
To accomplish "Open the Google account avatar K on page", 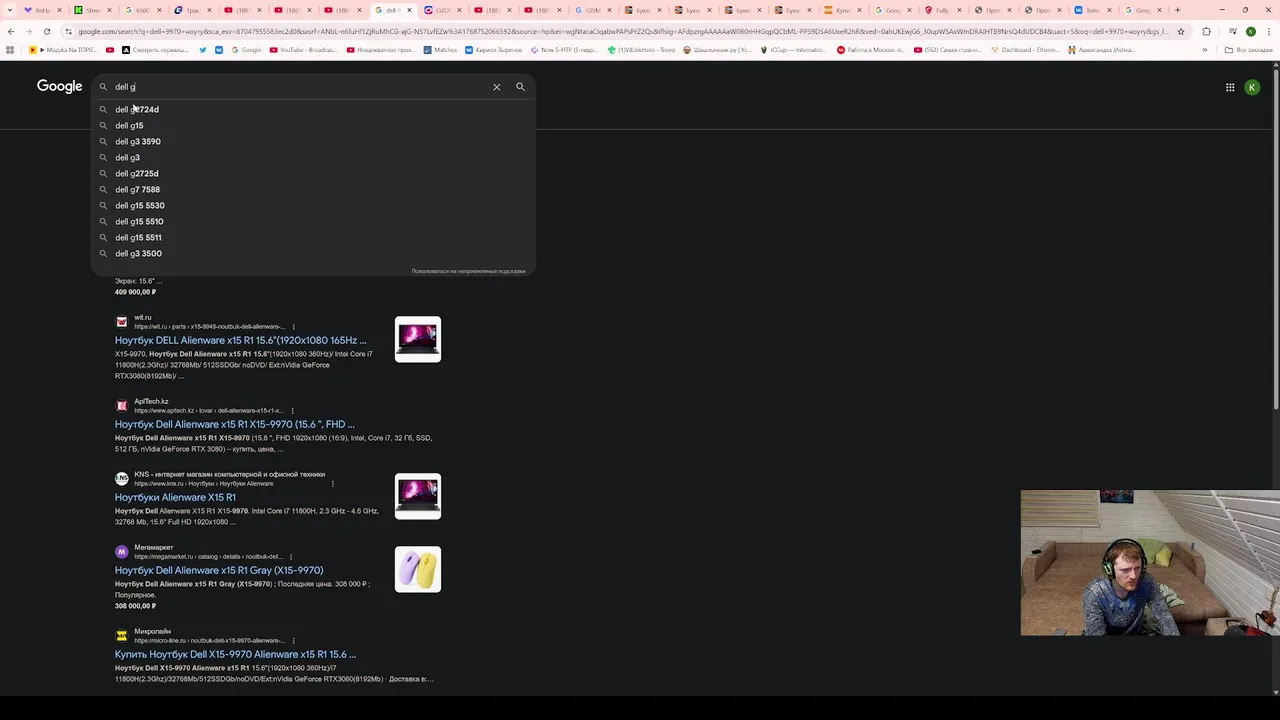I will click(1252, 87).
